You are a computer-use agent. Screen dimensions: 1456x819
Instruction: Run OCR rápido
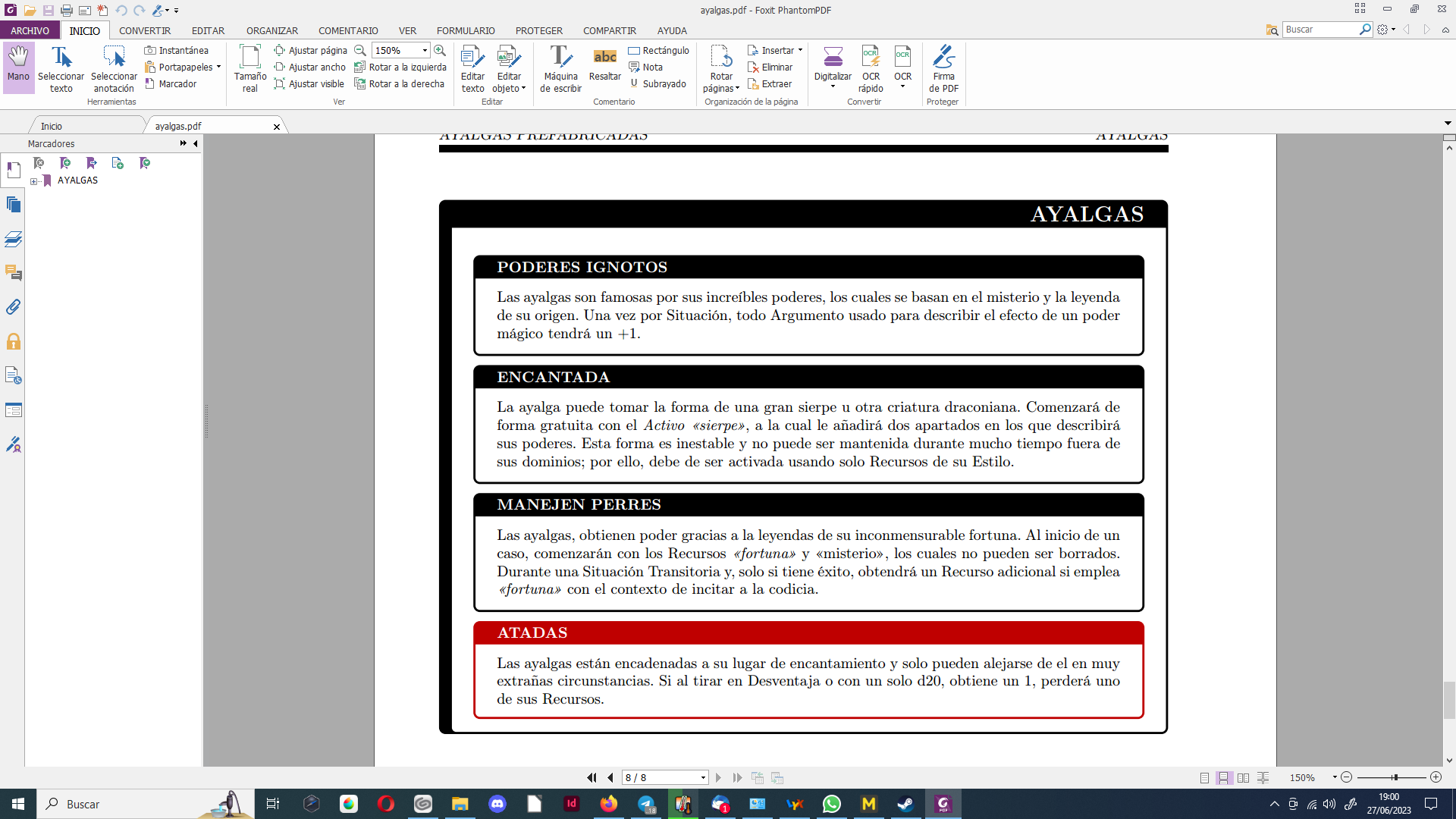pyautogui.click(x=871, y=67)
